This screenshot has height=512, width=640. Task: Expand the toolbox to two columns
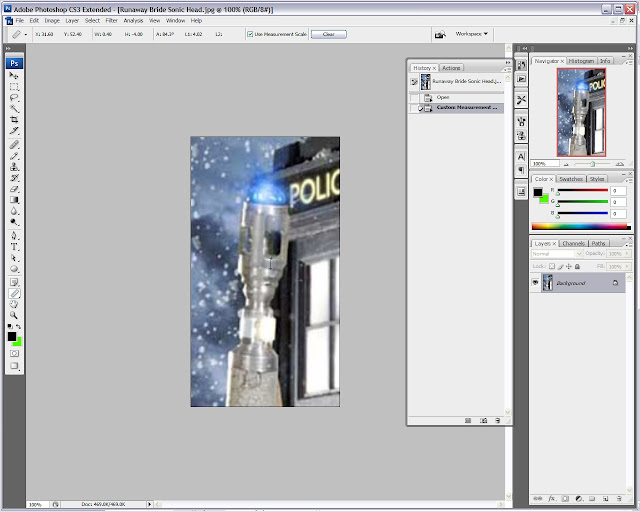point(8,48)
